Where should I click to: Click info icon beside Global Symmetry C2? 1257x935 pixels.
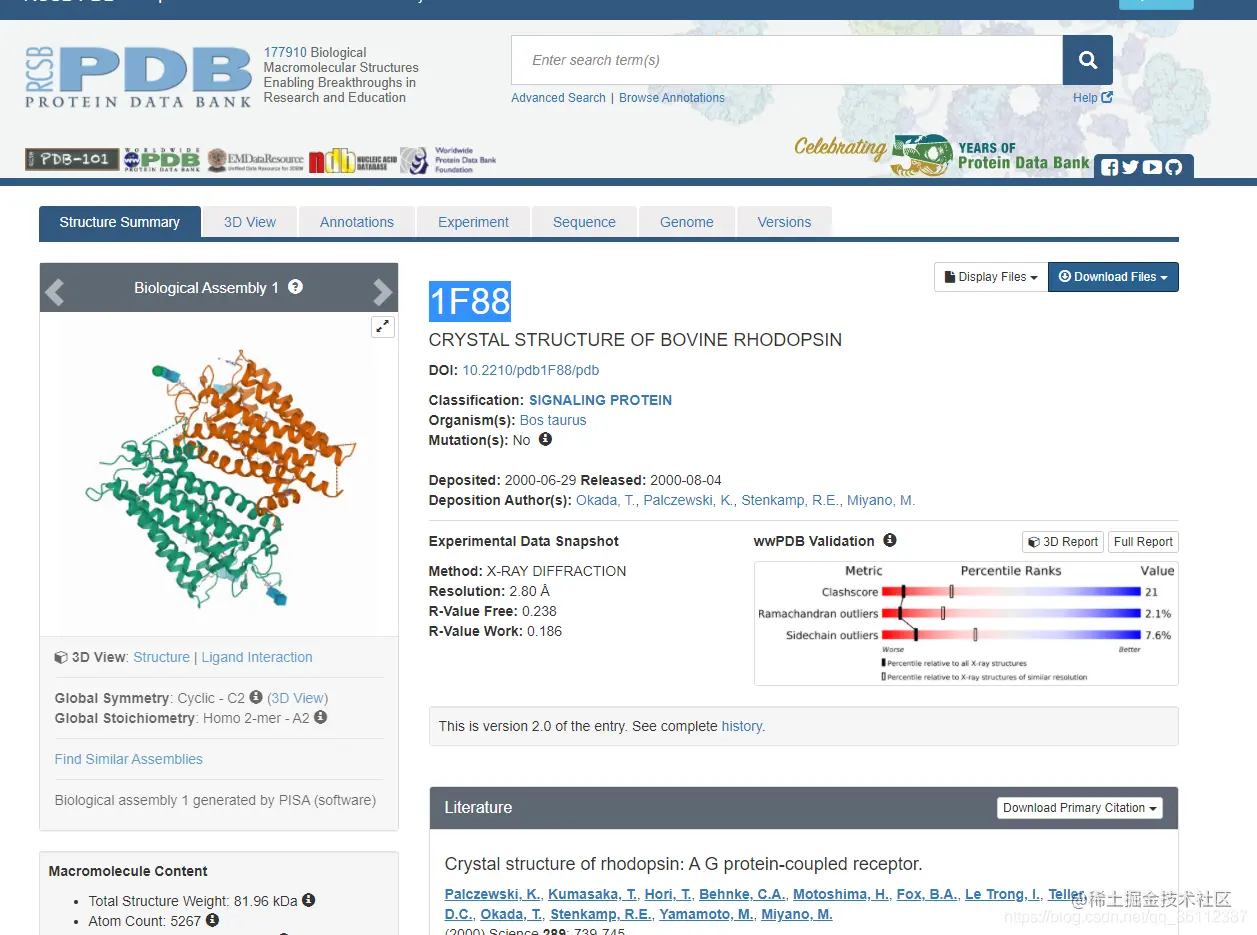point(256,697)
